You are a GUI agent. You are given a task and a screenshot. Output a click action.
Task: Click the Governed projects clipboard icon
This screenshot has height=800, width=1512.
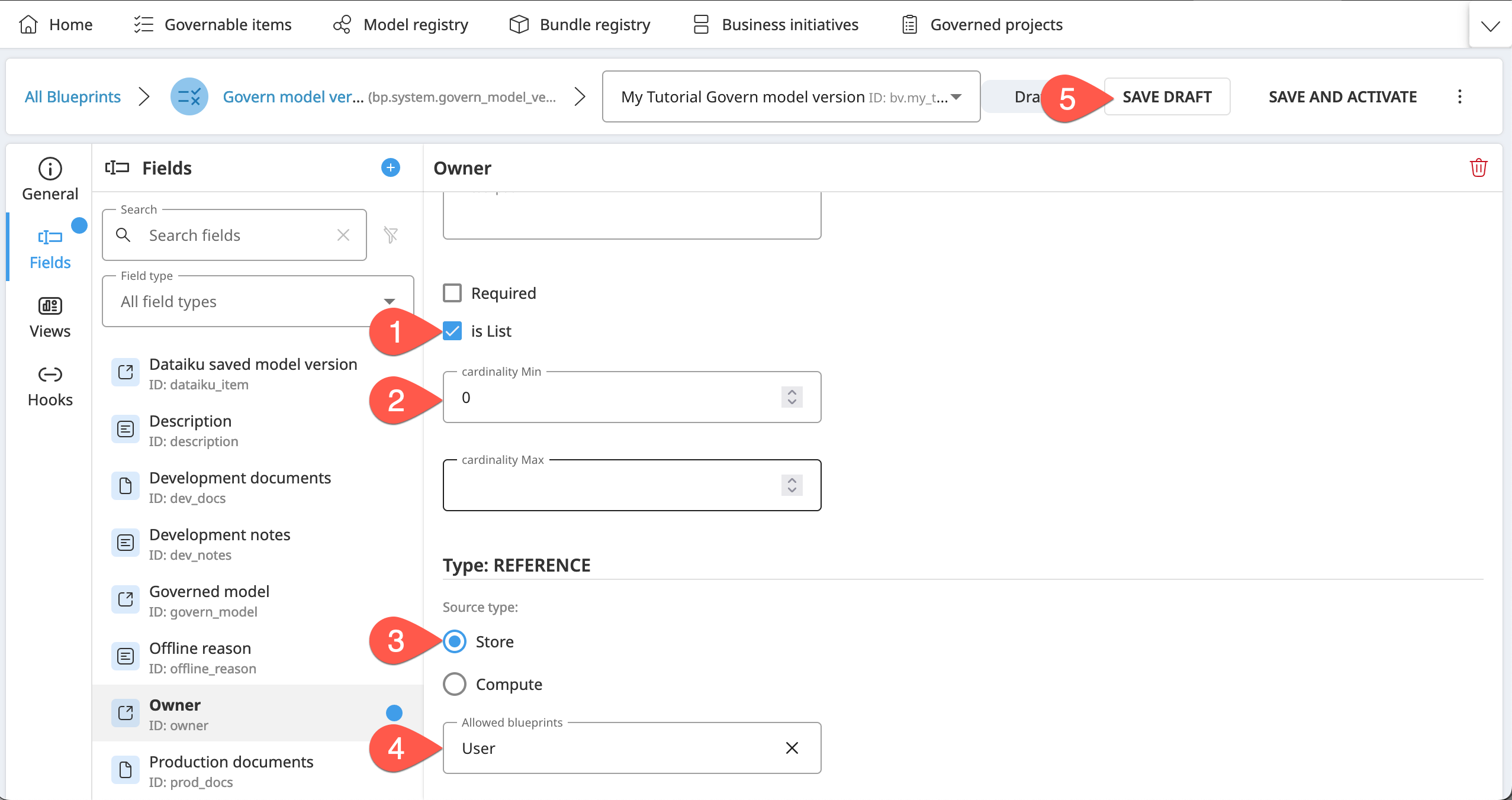pos(909,24)
